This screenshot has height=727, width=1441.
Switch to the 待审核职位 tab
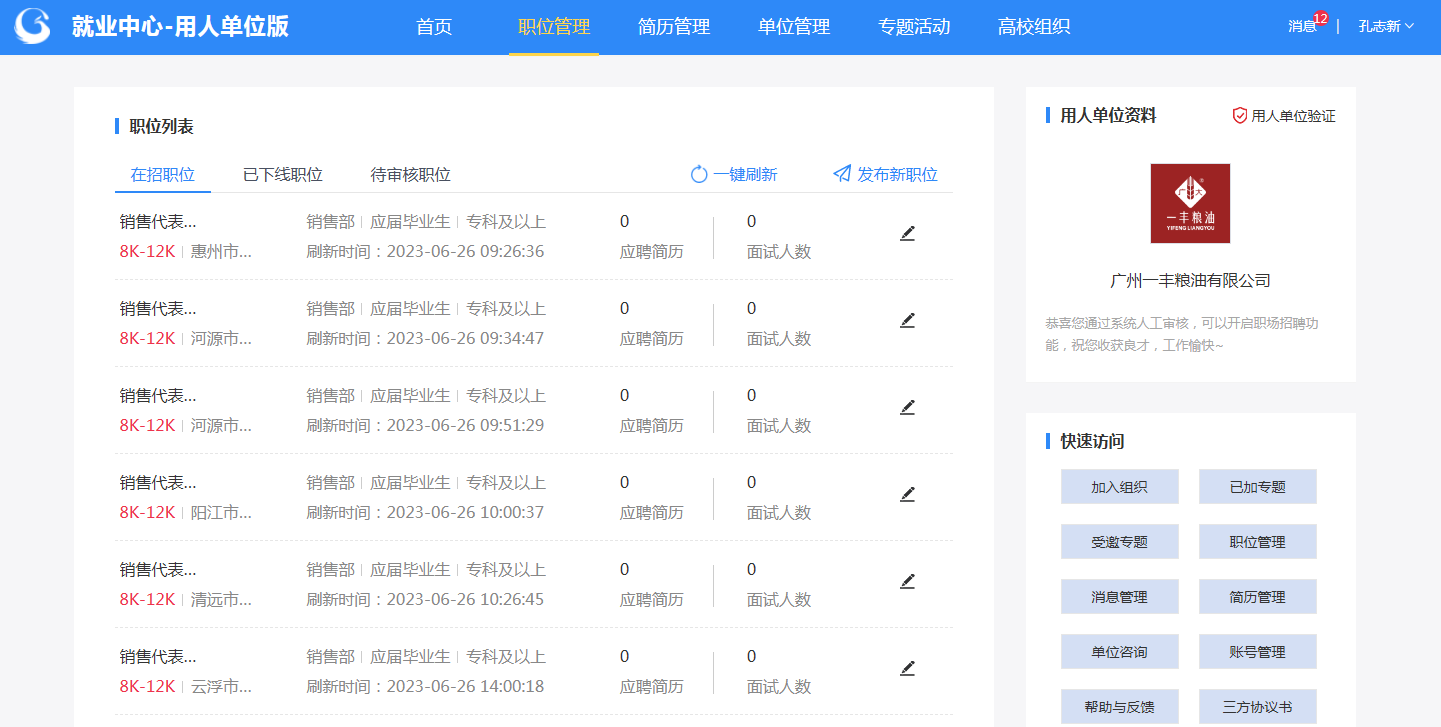click(411, 175)
